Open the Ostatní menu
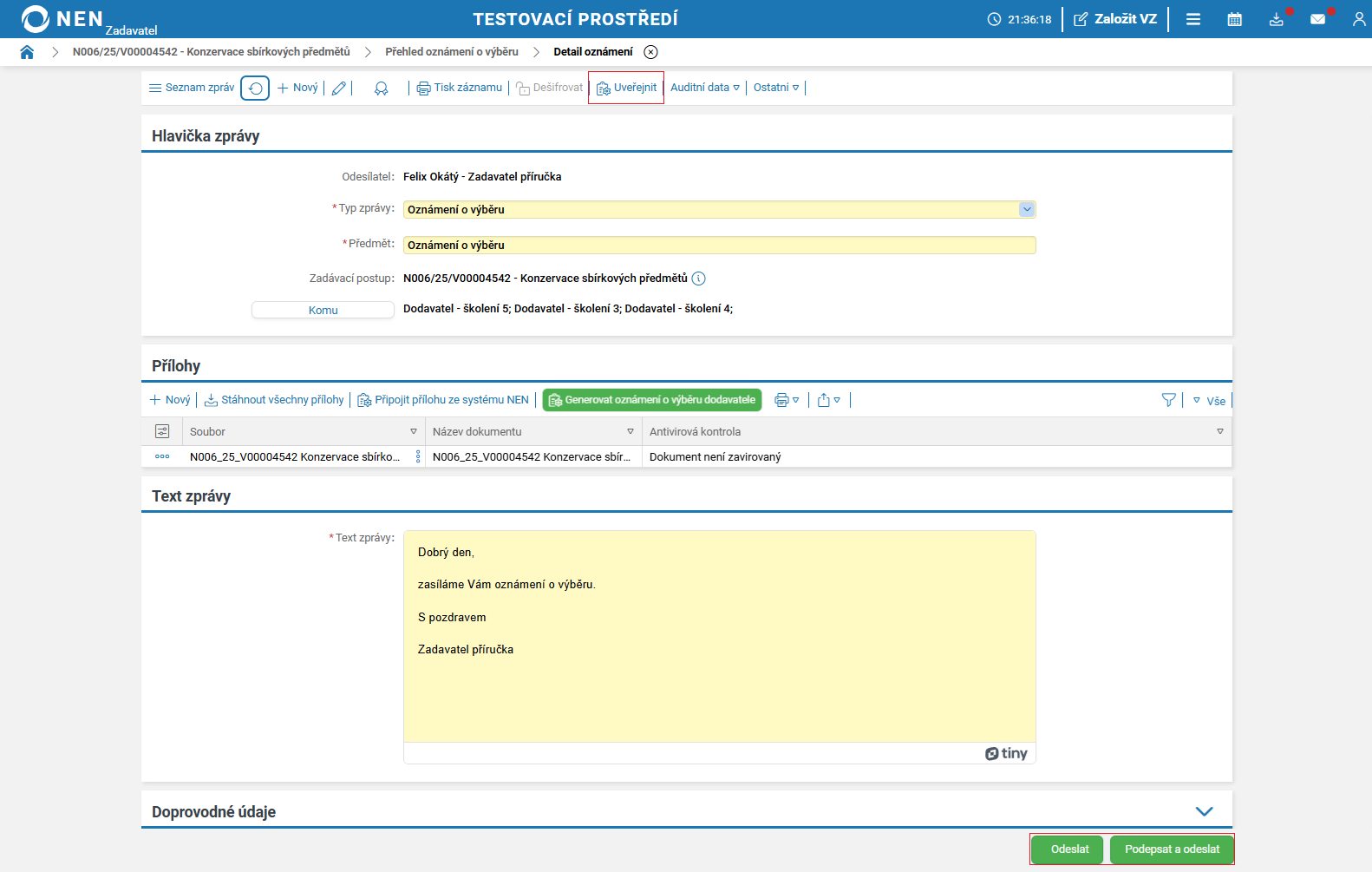Screen dimensions: 1372x872 coord(776,88)
